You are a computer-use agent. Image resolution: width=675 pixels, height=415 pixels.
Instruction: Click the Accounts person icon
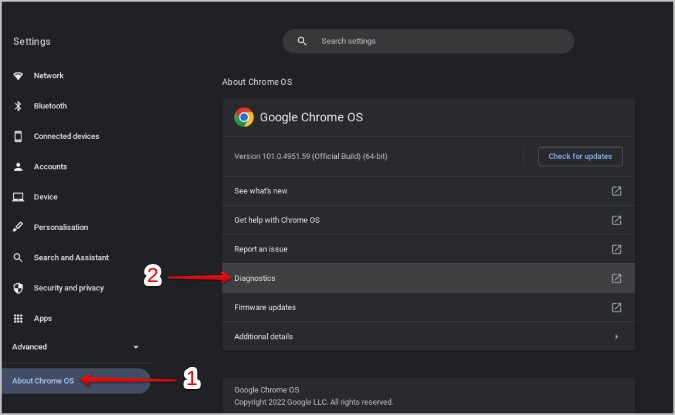tap(17, 167)
